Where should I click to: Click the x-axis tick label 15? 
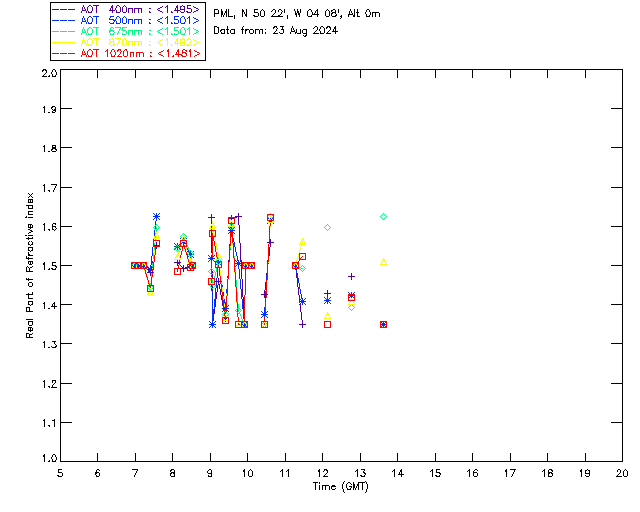[x=435, y=473]
